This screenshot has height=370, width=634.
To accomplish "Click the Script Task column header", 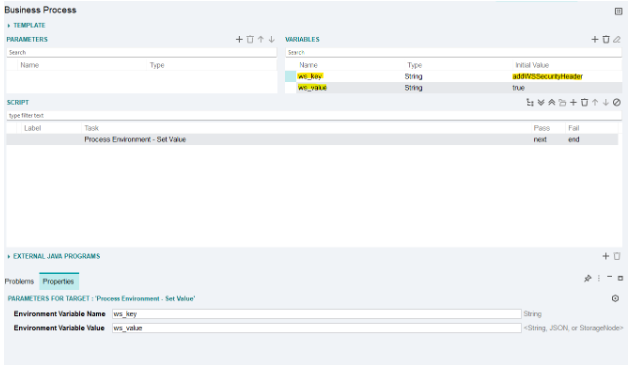I will tap(91, 128).
